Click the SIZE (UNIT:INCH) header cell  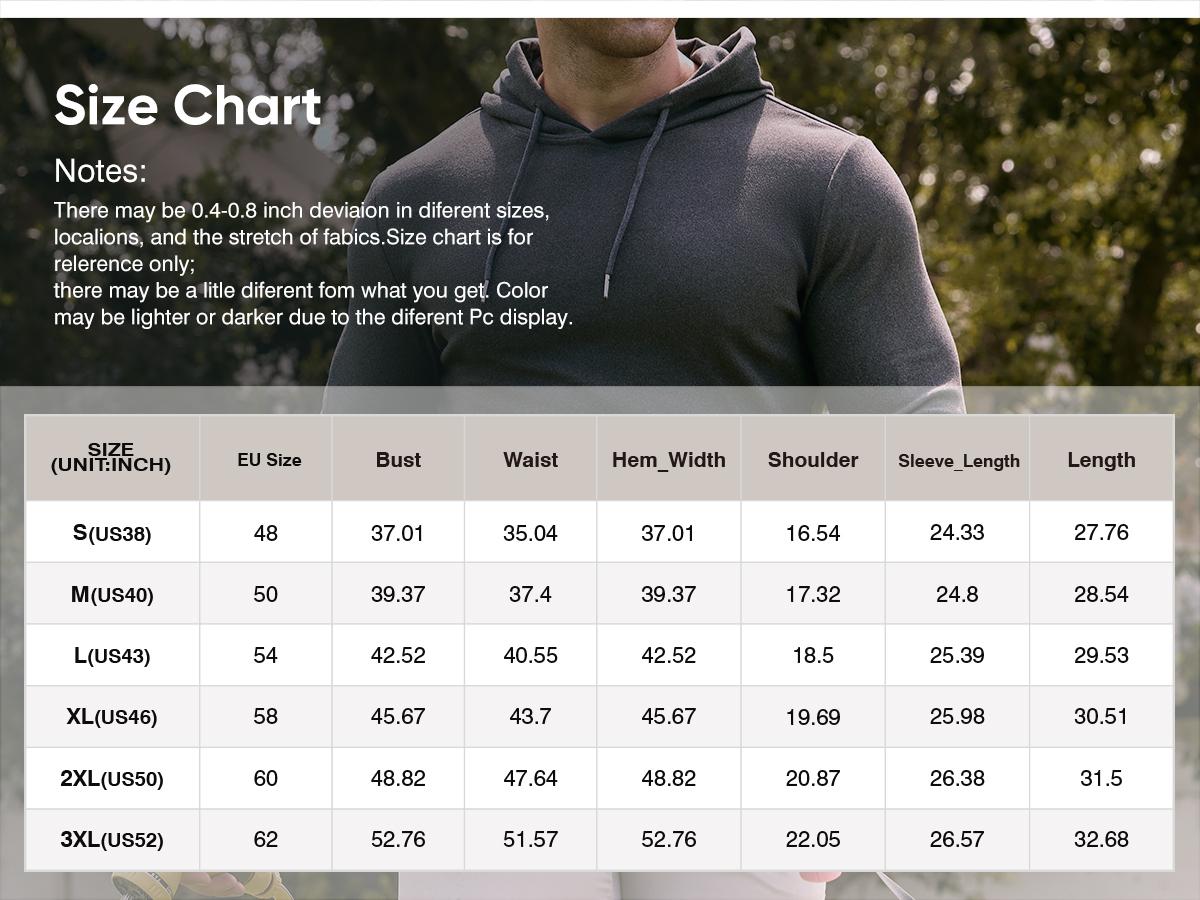tap(111, 458)
